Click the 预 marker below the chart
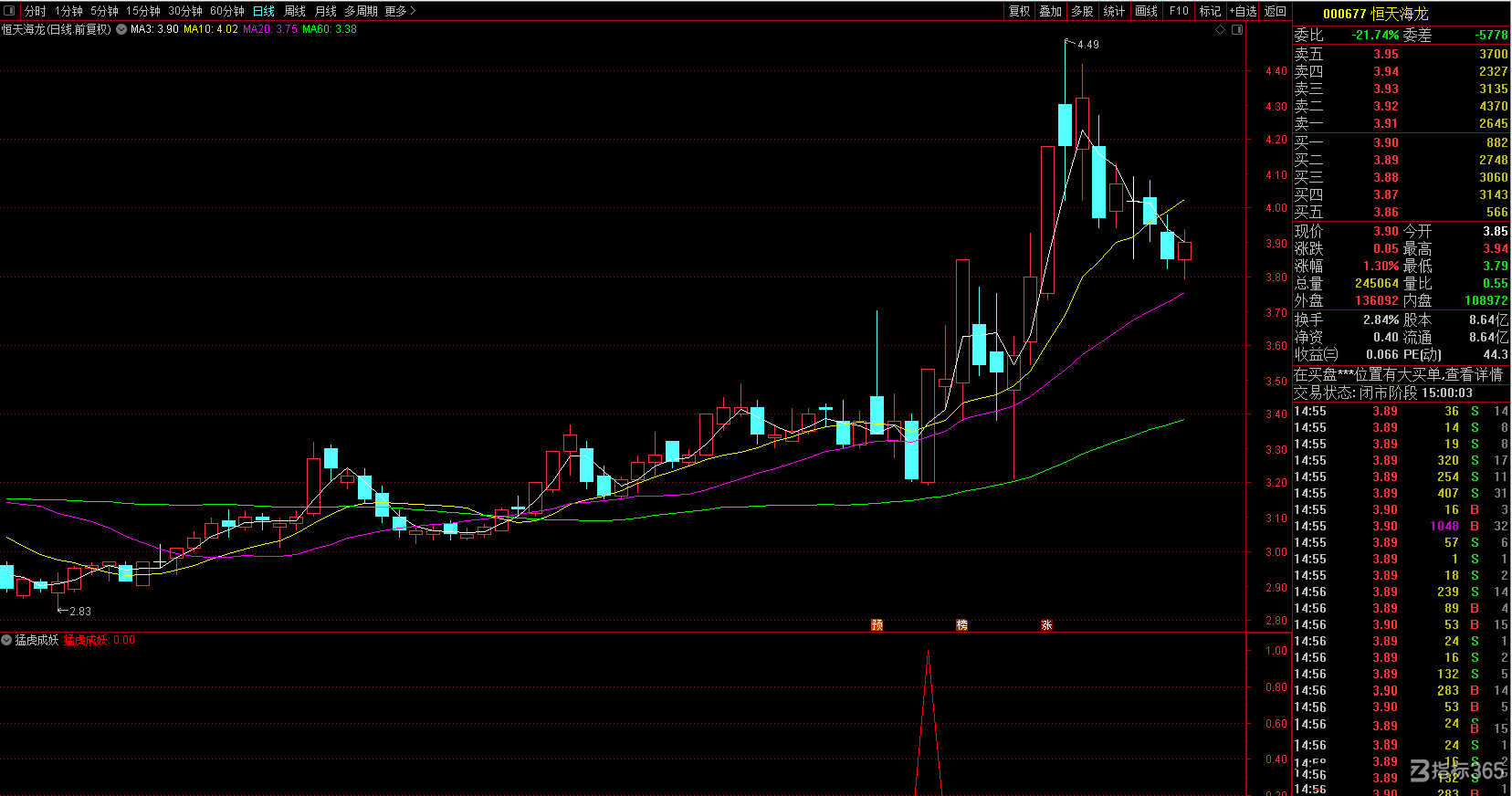Image resolution: width=1512 pixels, height=796 pixels. [x=877, y=624]
